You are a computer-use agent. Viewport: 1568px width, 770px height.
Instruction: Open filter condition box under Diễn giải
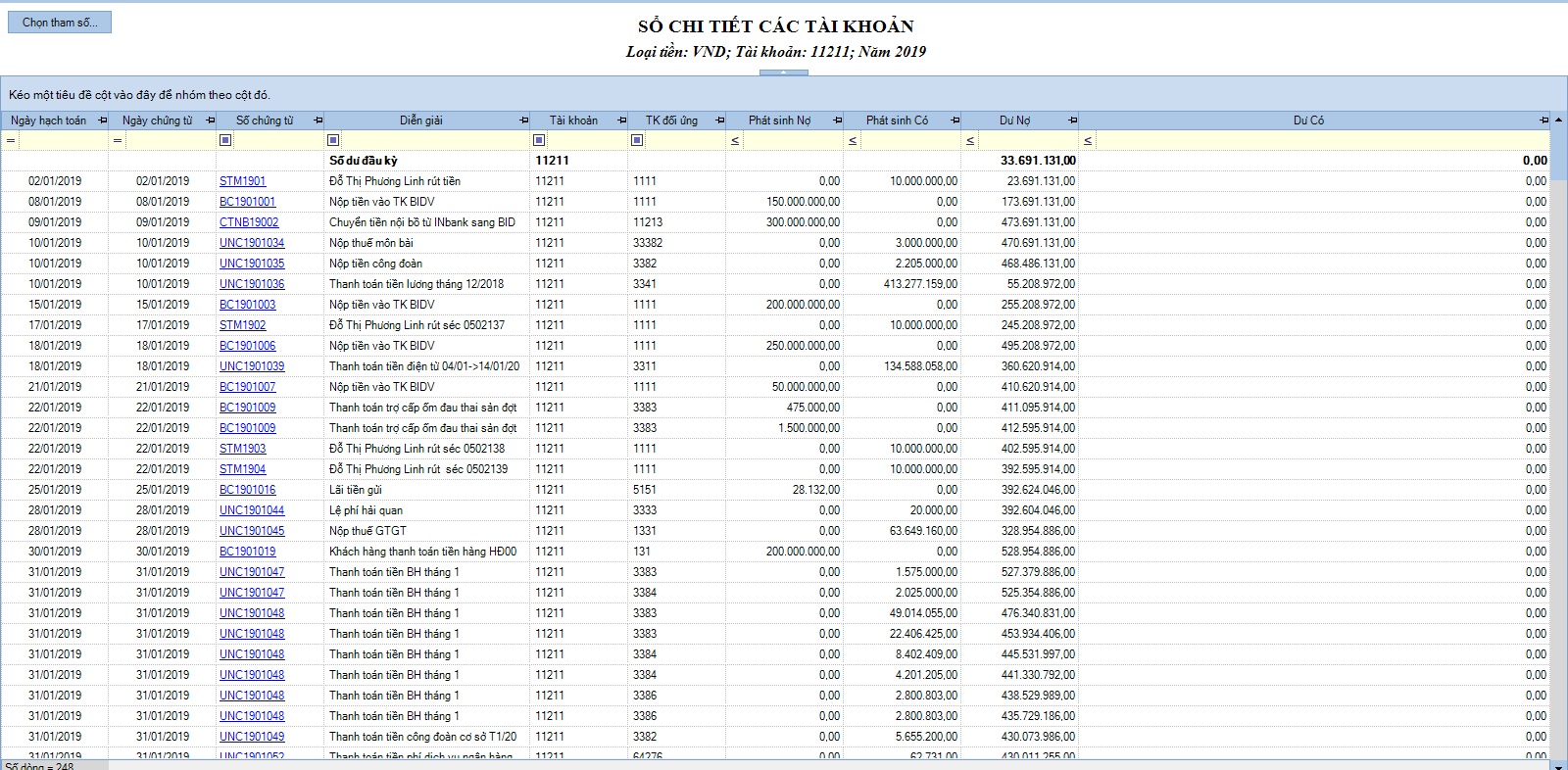point(333,140)
